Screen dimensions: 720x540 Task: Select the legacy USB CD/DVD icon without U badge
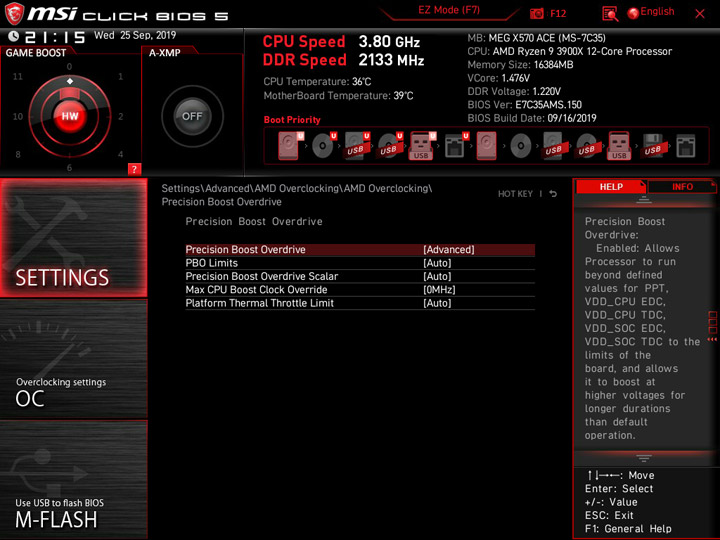click(x=586, y=146)
